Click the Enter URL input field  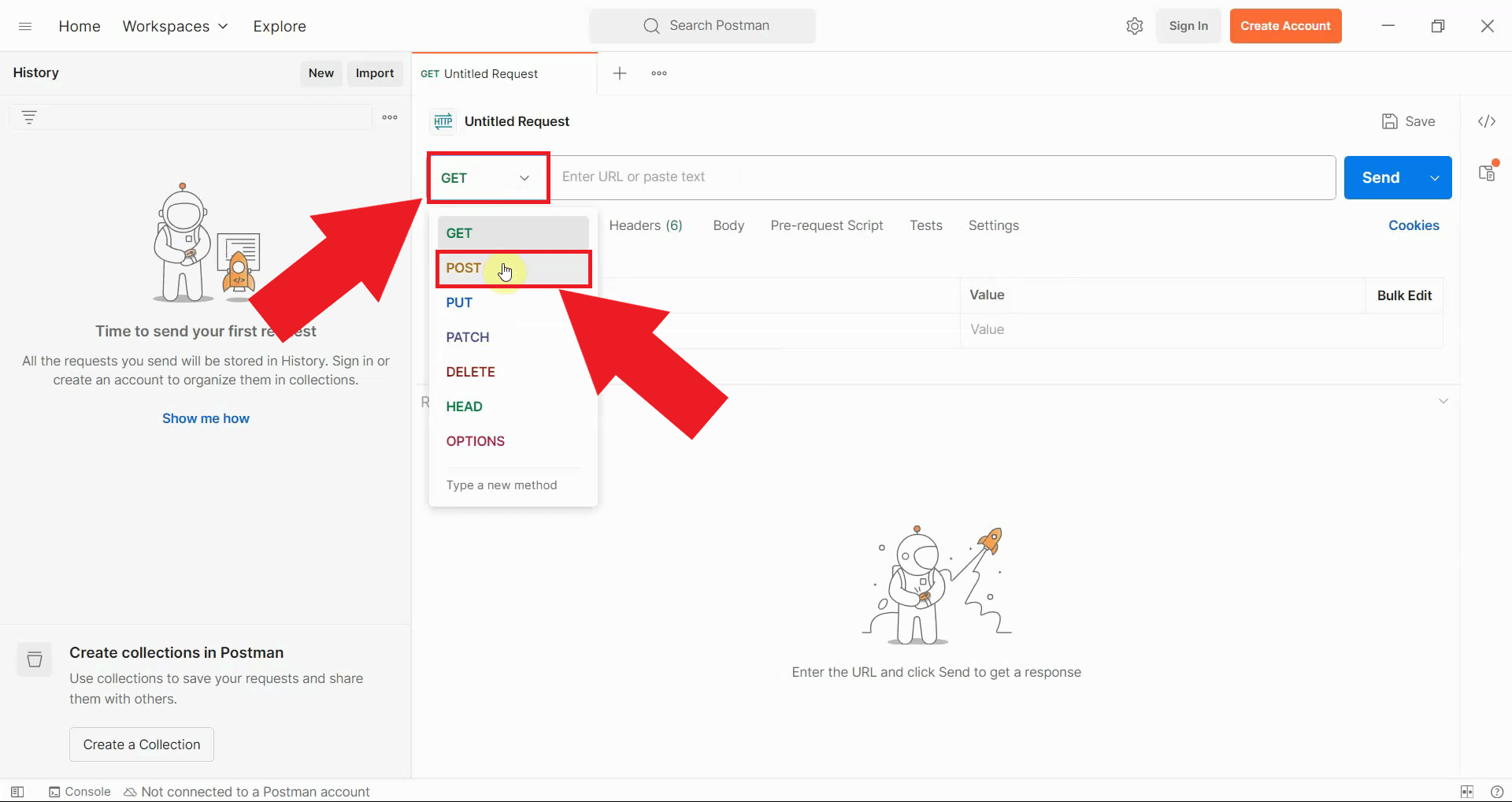coord(866,176)
